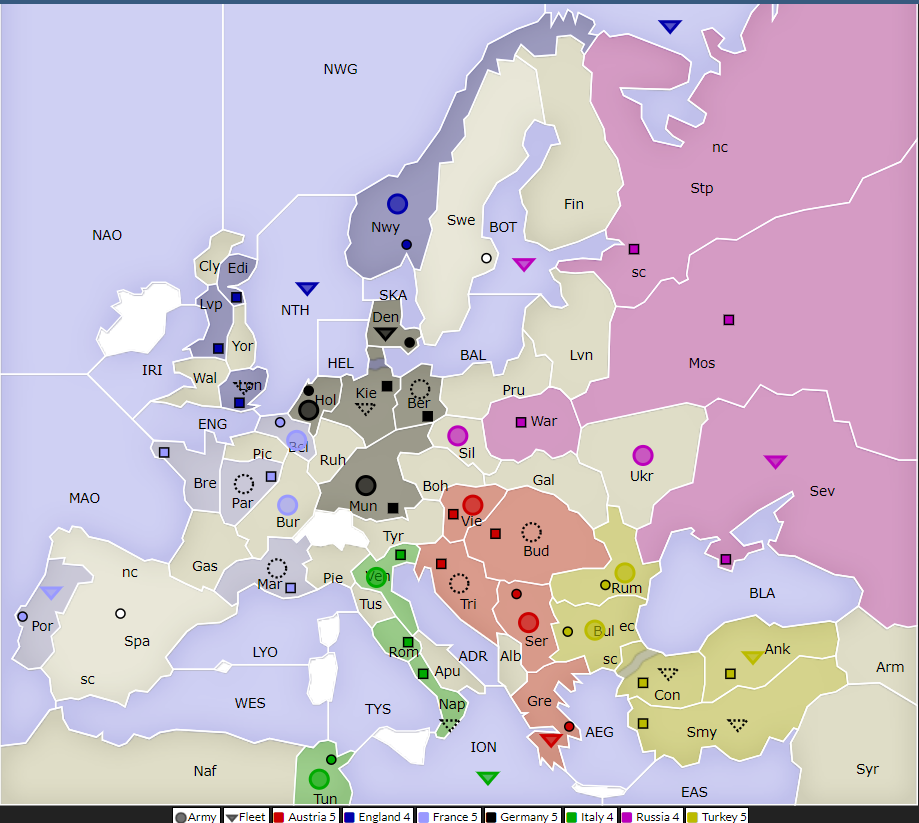
Task: Click the Spain neutral supply center dot
Action: point(120,614)
